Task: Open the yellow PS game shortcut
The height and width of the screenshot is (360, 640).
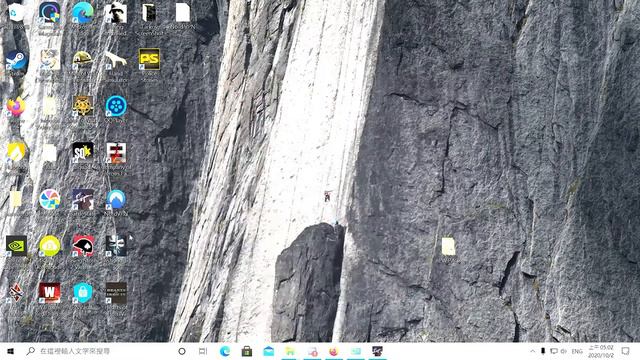Action: pos(149,60)
